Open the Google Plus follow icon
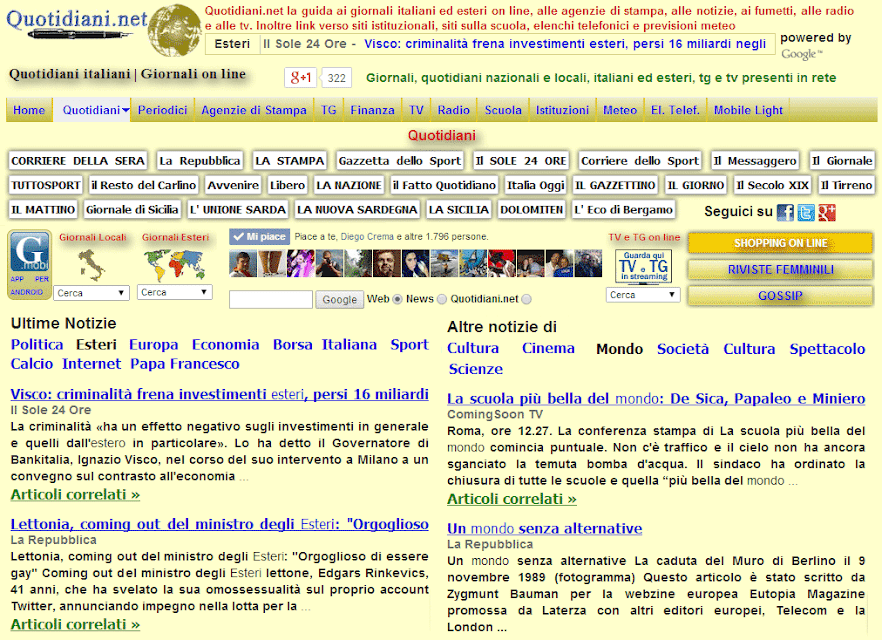 pyautogui.click(x=826, y=212)
